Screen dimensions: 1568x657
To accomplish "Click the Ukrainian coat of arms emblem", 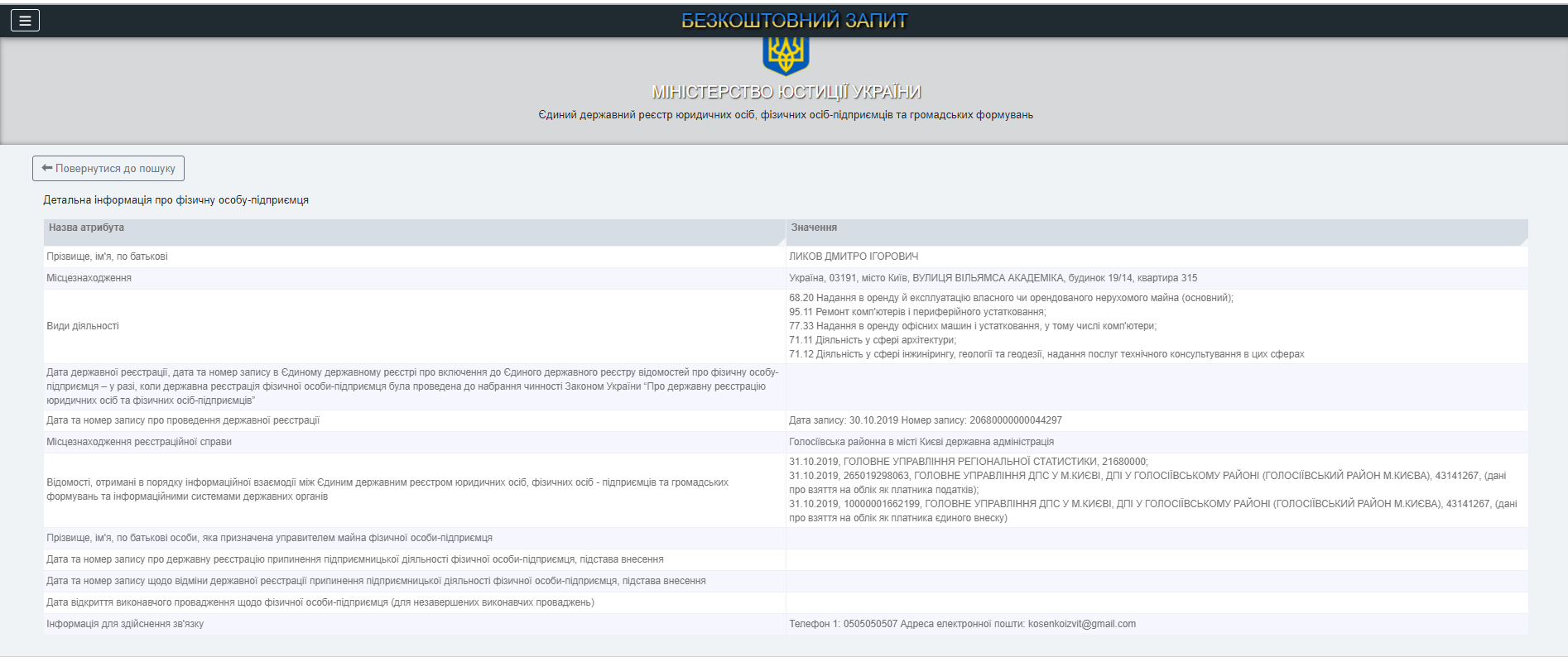I will click(785, 55).
